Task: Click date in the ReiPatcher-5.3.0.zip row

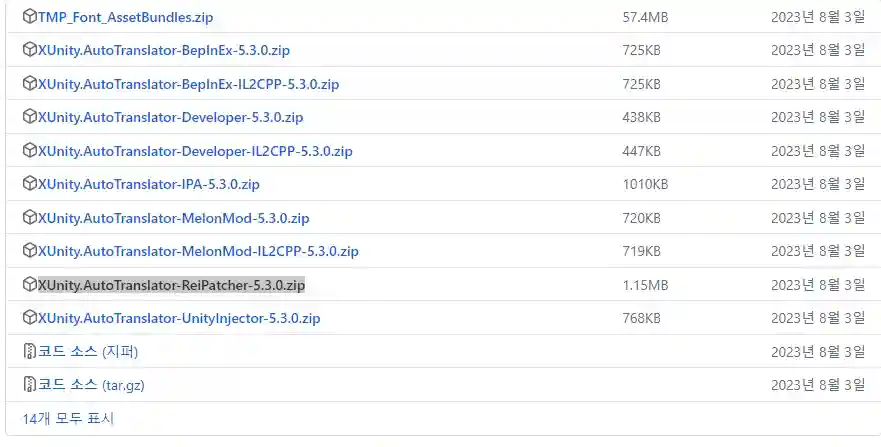Action: [x=818, y=285]
